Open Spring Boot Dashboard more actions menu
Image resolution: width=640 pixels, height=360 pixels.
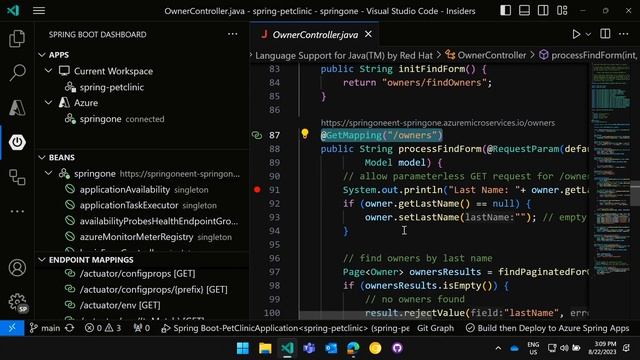[x=233, y=34]
